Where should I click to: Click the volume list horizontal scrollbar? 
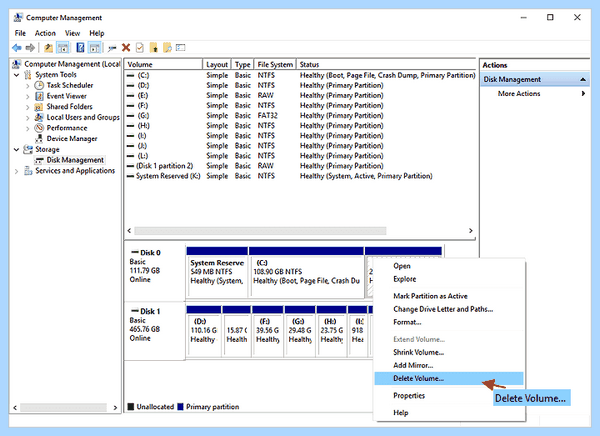coord(260,231)
